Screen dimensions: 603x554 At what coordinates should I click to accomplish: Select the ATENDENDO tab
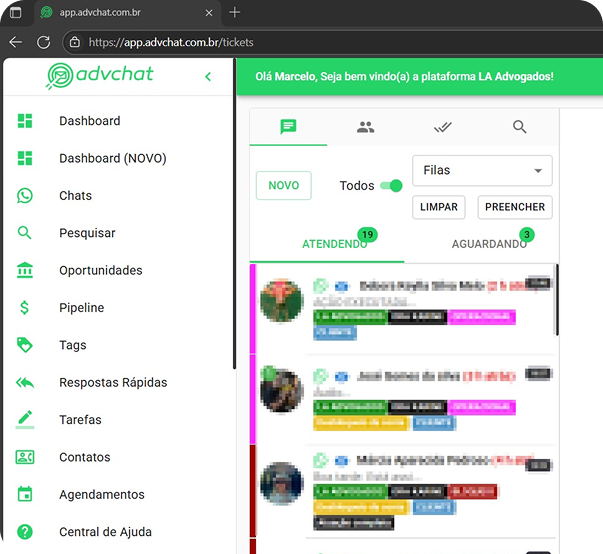pyautogui.click(x=334, y=244)
